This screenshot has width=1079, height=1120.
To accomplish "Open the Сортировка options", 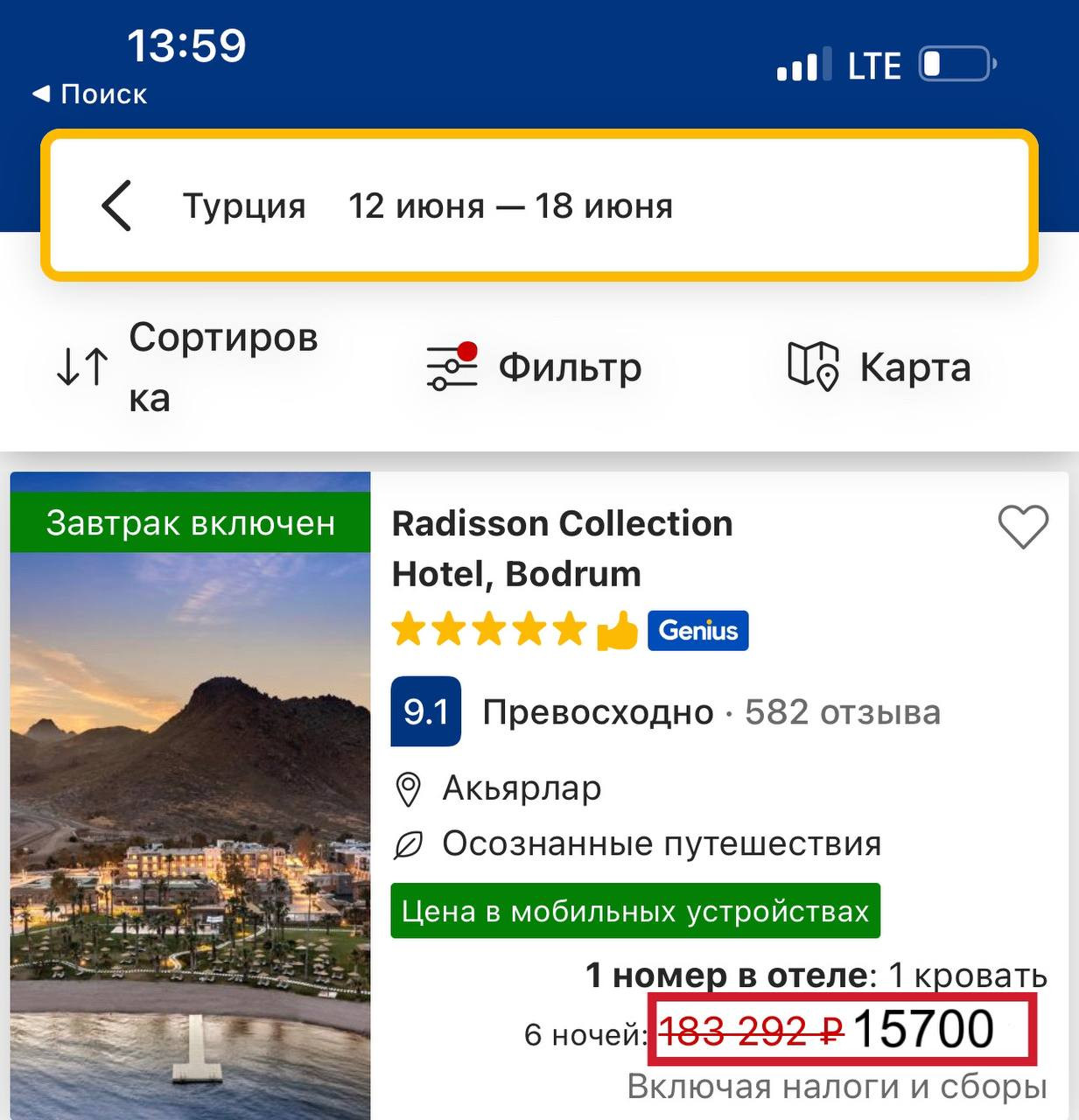I will (222, 367).
